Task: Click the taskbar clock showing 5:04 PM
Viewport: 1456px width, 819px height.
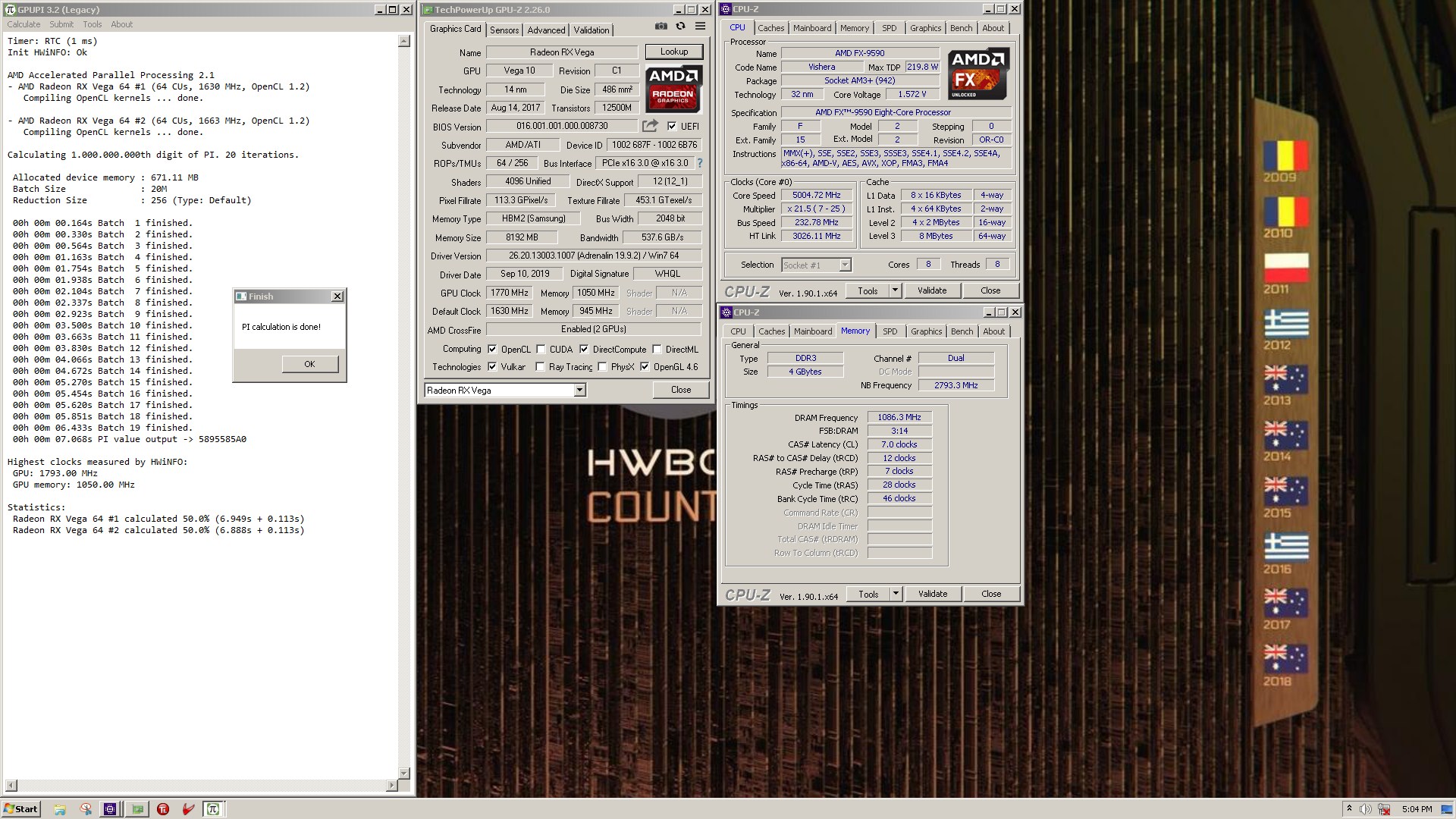Action: [1417, 809]
